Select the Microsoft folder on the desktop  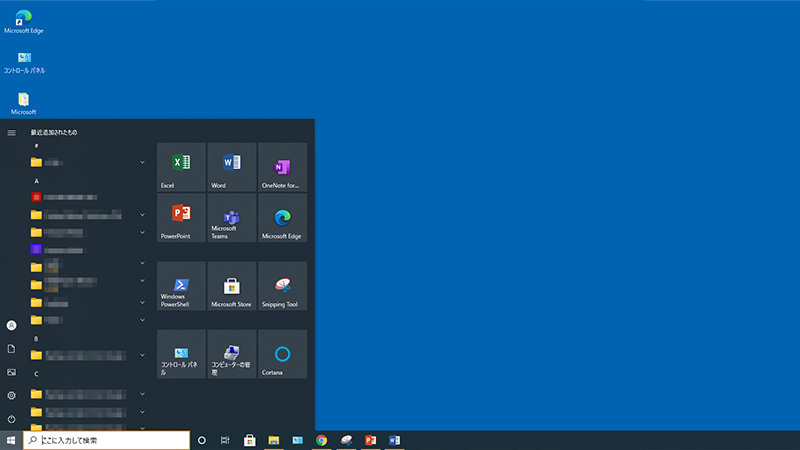click(23, 103)
